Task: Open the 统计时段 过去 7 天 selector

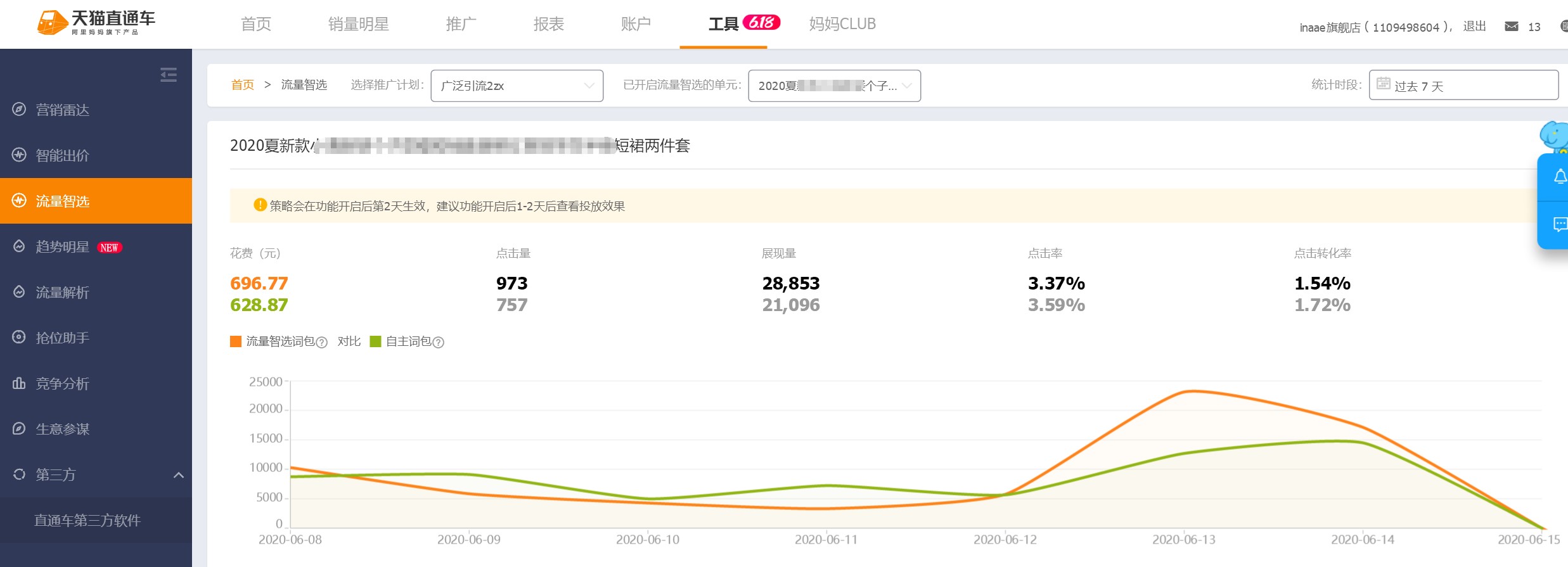Action: [x=1463, y=85]
